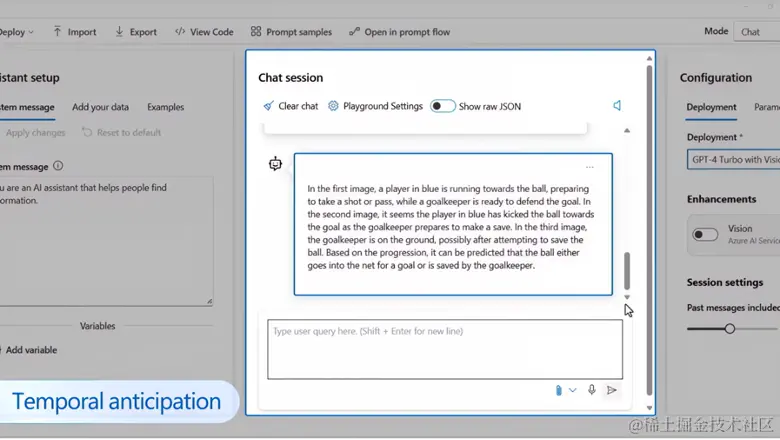The width and height of the screenshot is (780, 440).
Task: Click the Past messages included slider handle
Action: tap(730, 329)
